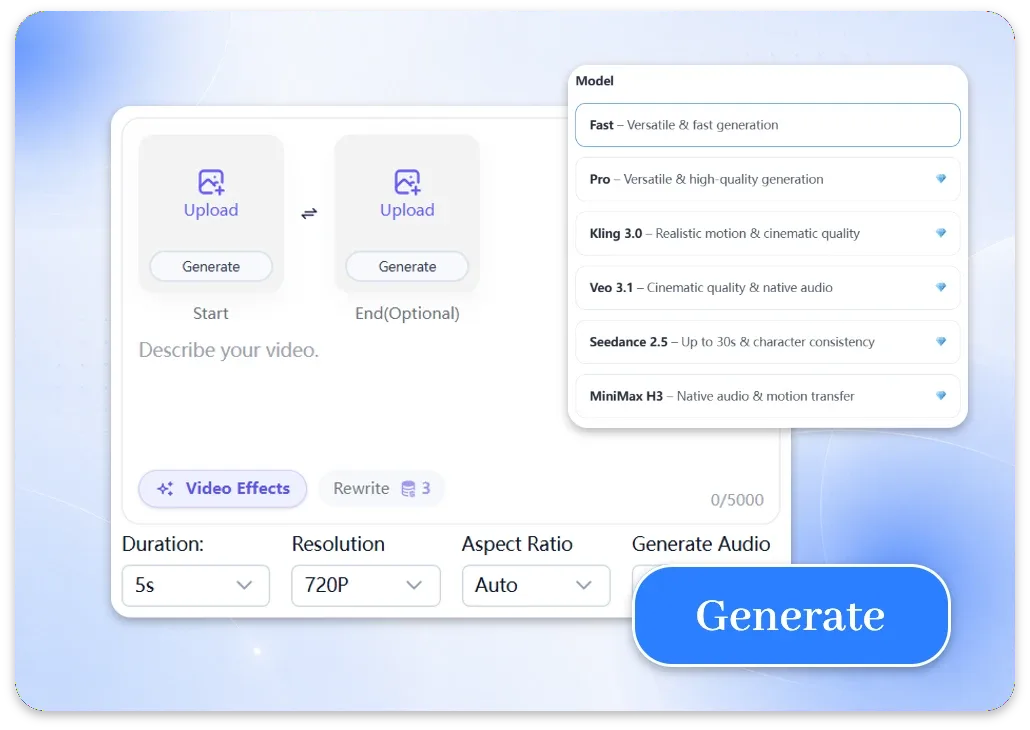Screen dimensions: 1030x730
Task: Open the Aspect Ratio Auto dropdown
Action: point(536,585)
